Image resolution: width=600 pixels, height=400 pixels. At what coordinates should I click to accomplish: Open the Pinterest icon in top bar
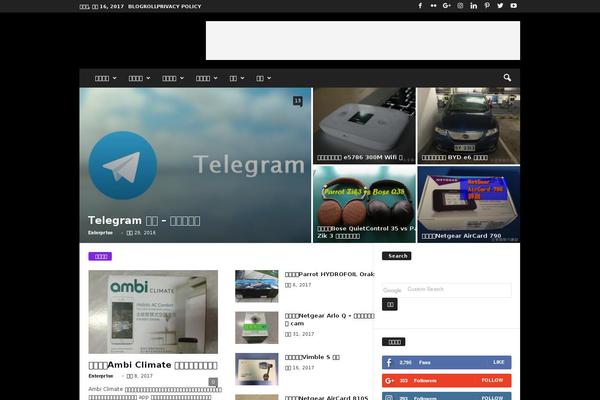(x=487, y=6)
